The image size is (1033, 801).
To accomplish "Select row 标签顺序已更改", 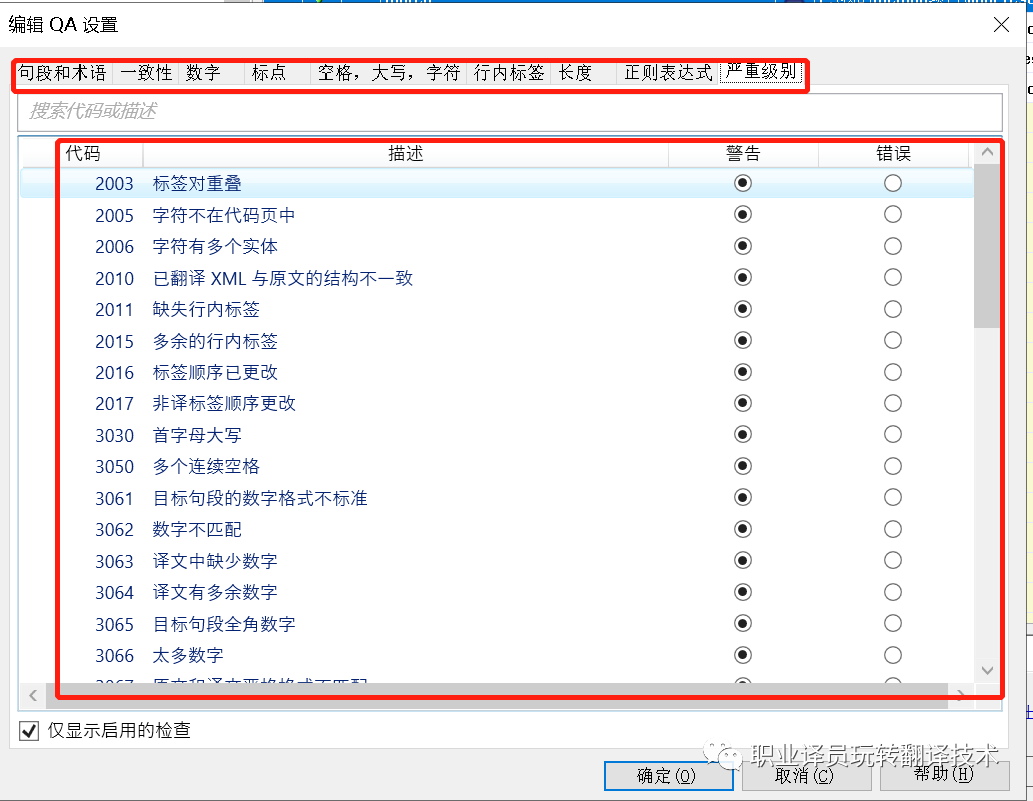I will point(215,373).
